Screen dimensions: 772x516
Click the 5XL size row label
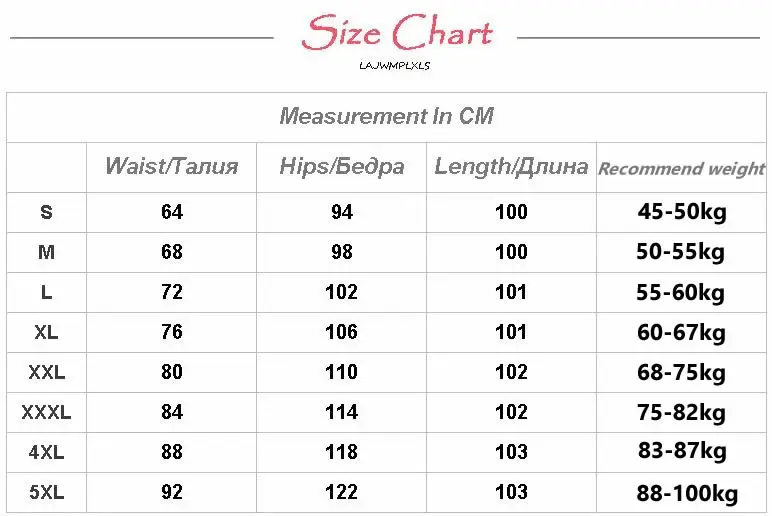pyautogui.click(x=46, y=492)
